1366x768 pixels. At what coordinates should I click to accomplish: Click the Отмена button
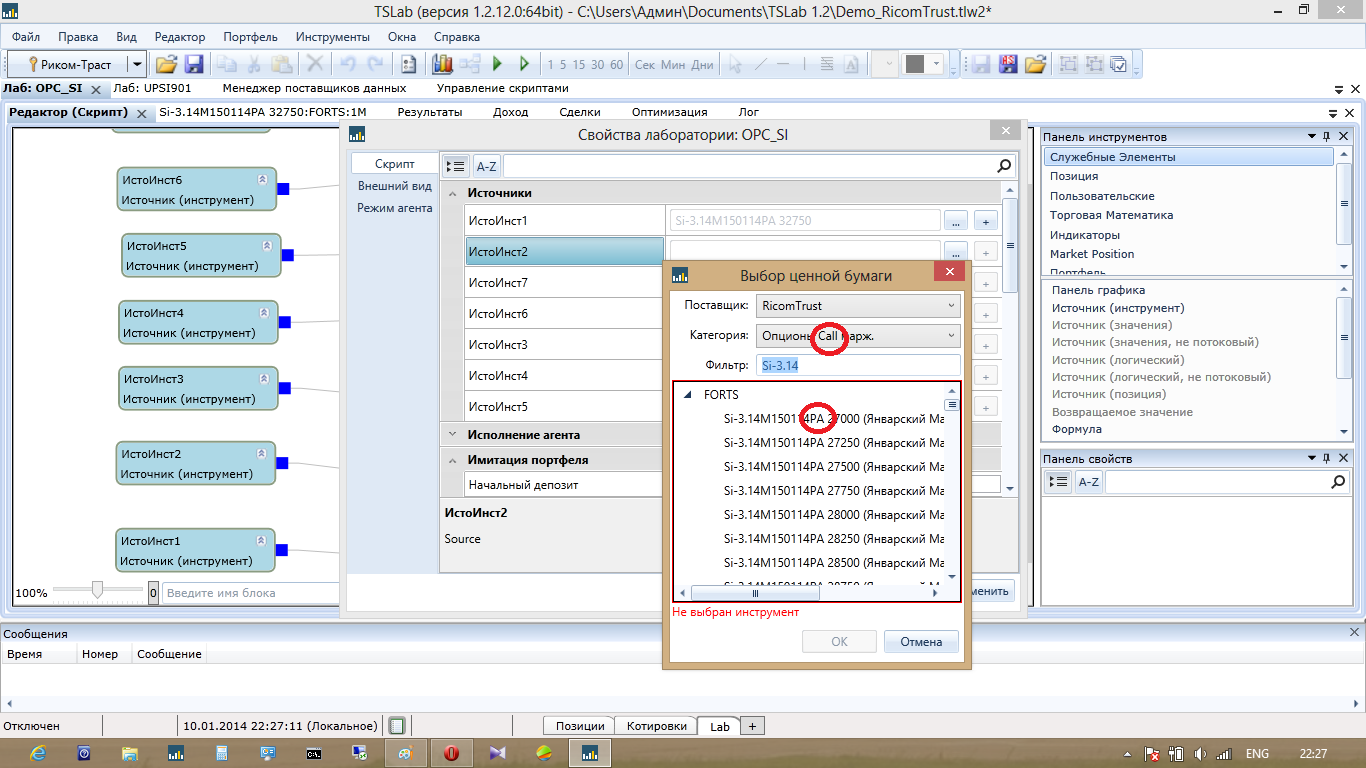pos(921,642)
